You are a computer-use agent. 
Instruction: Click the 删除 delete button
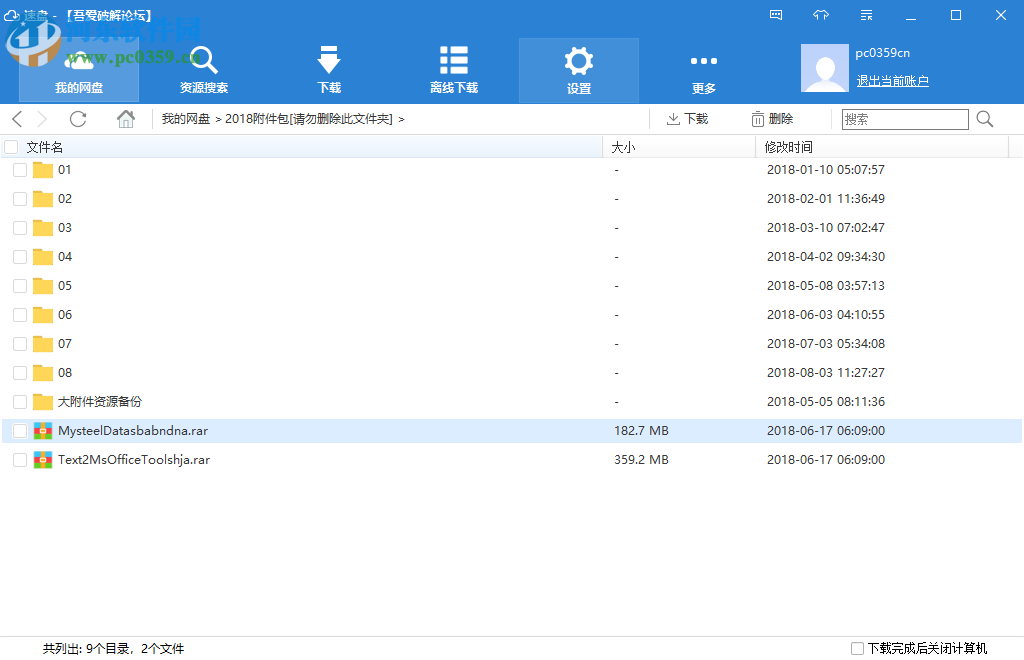(772, 119)
